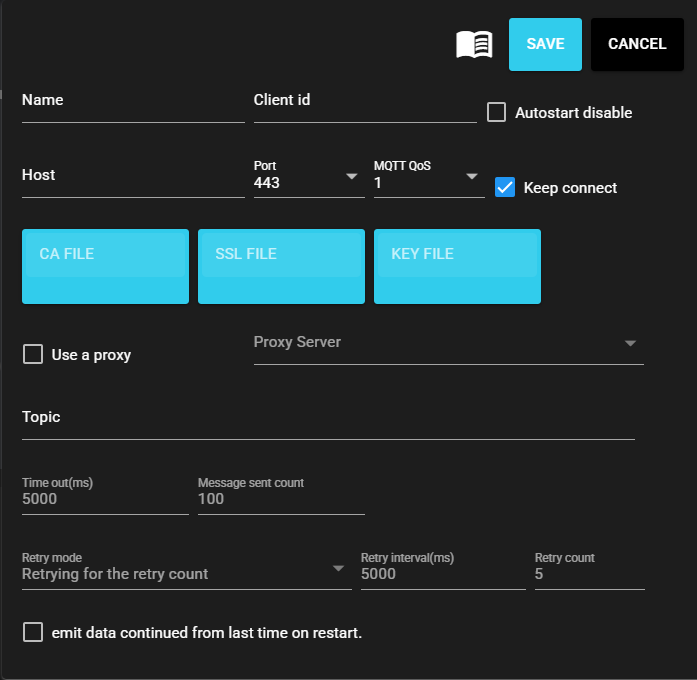Edit the Time out(ms) value
Image resolution: width=697 pixels, height=680 pixels.
[x=105, y=499]
